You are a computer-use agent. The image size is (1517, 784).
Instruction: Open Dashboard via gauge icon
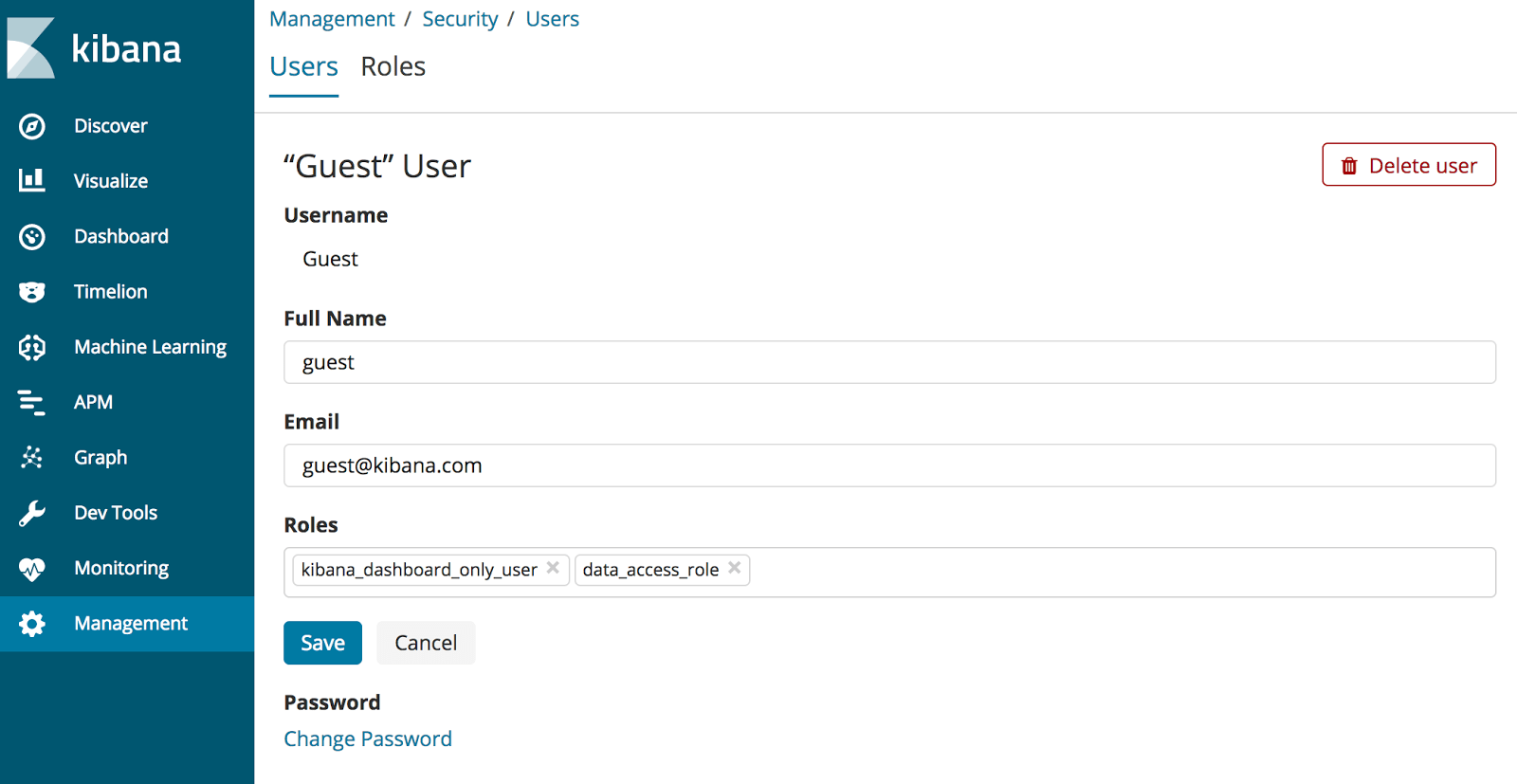point(32,237)
